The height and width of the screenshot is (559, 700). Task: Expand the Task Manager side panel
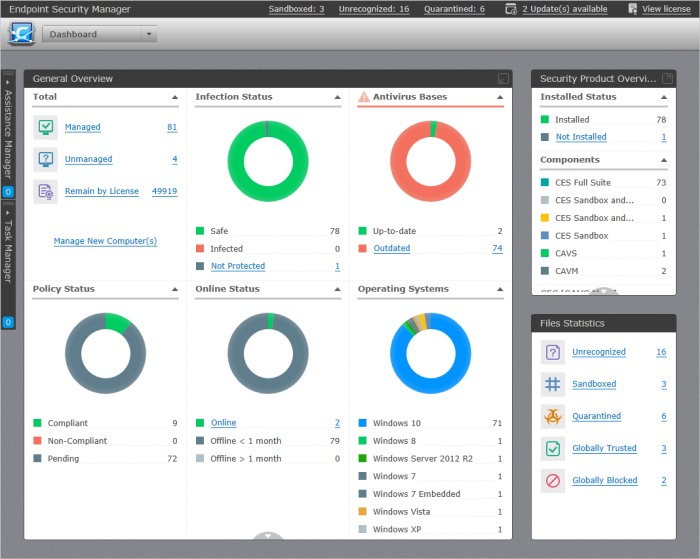(x=8, y=213)
